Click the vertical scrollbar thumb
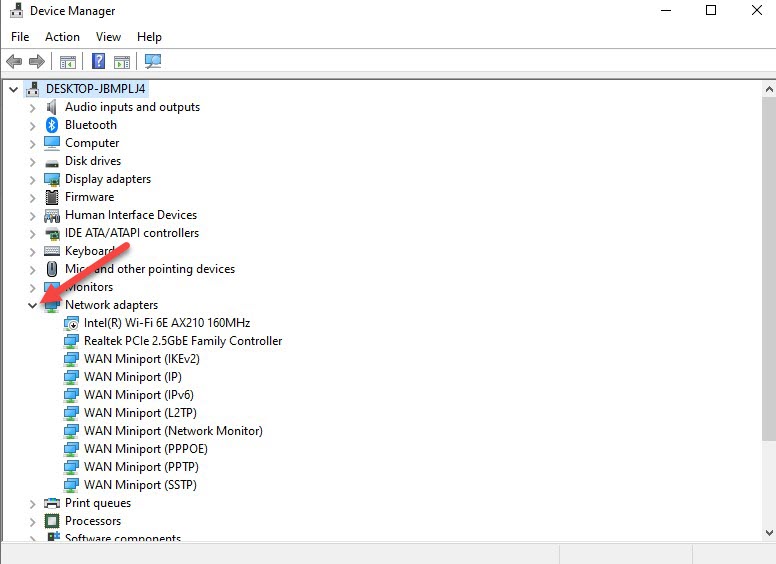This screenshot has height=564, width=776. click(769, 269)
